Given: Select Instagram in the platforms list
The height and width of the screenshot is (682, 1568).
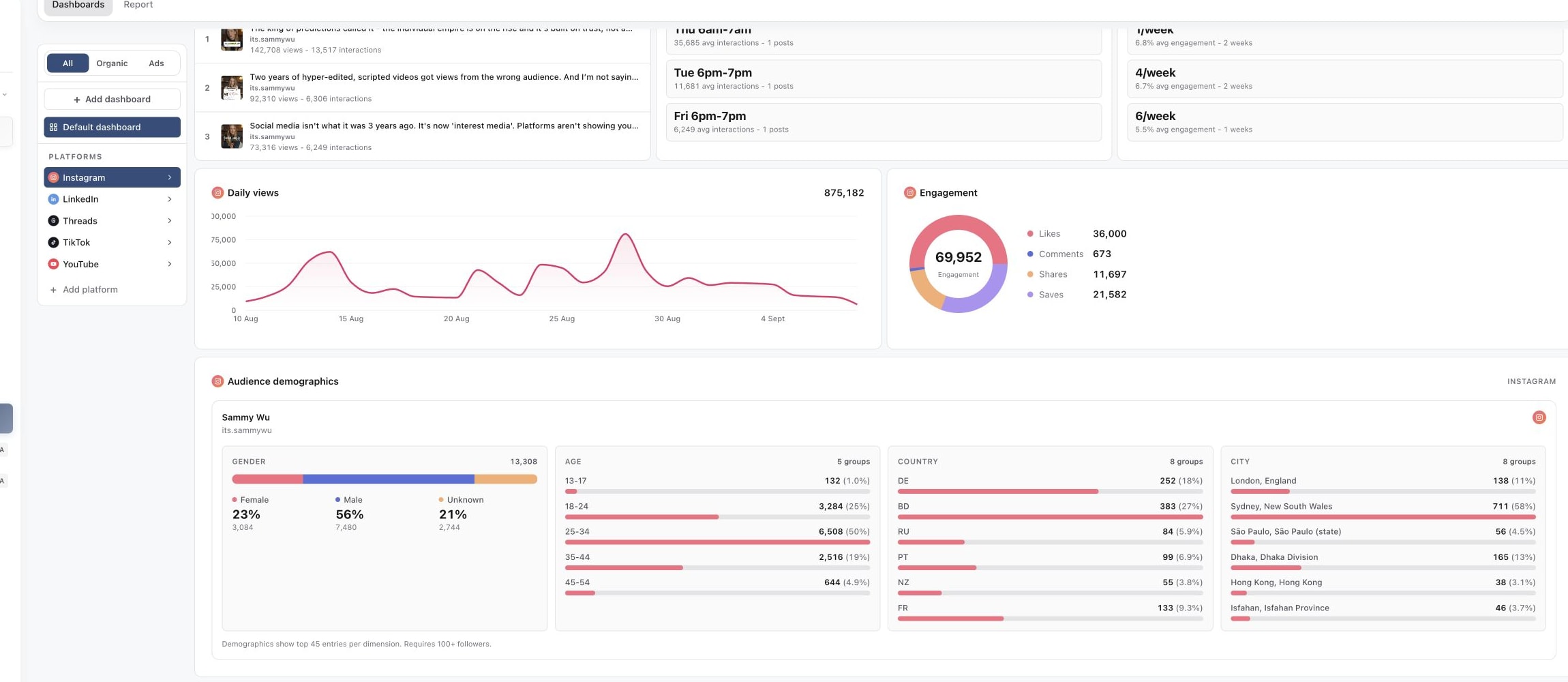Looking at the screenshot, I should pos(112,177).
